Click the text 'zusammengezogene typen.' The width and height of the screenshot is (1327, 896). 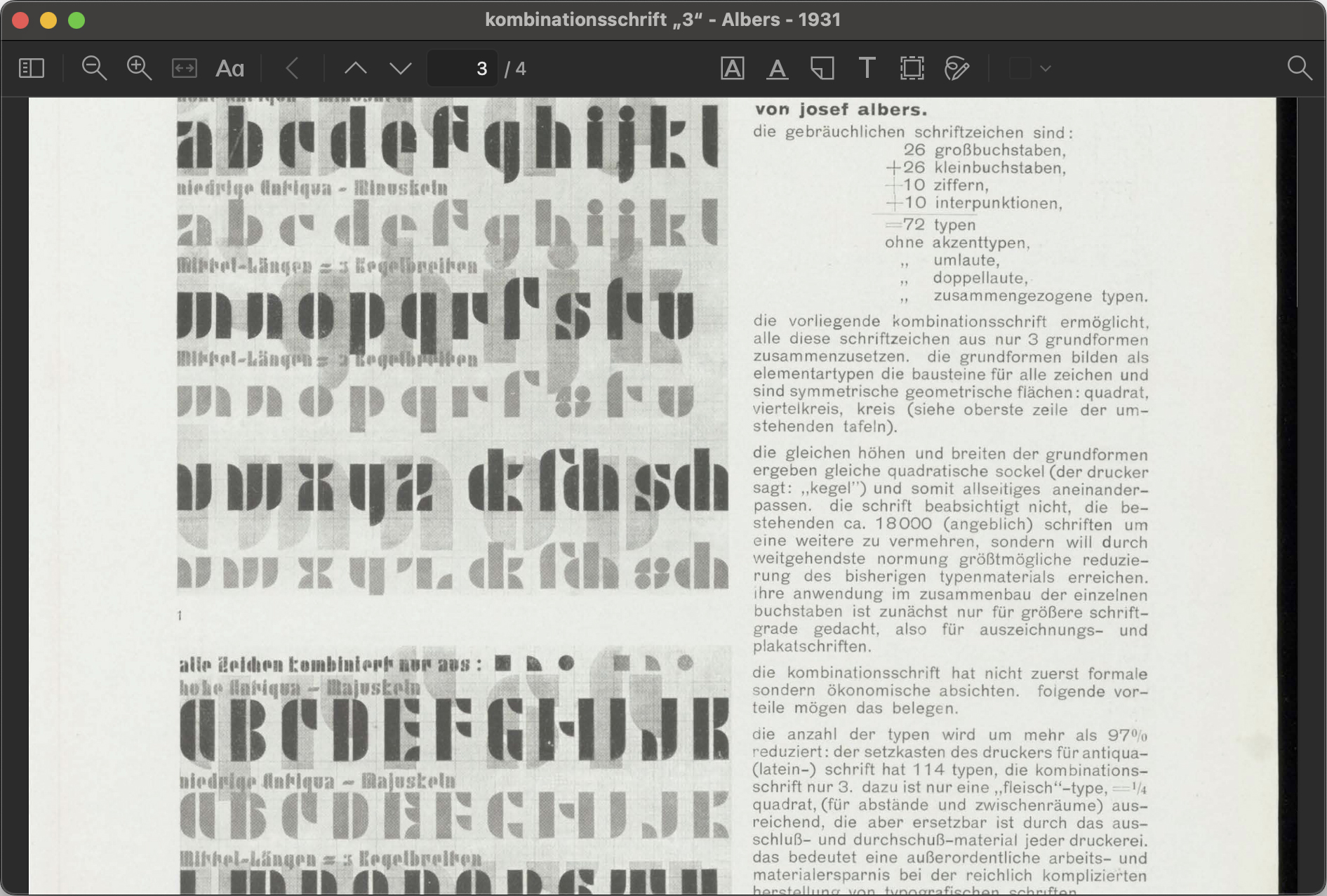click(x=1041, y=296)
